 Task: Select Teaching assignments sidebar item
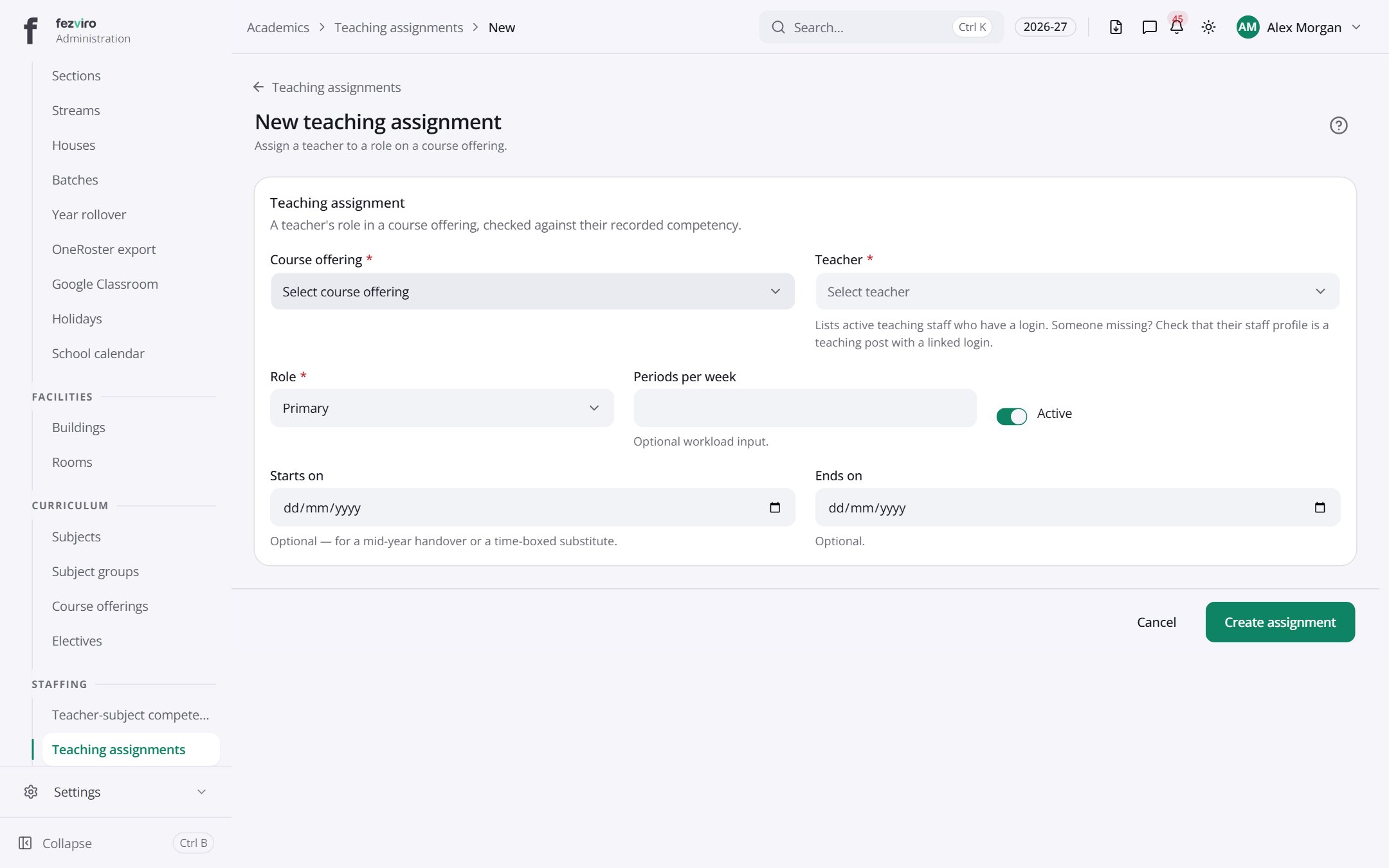pyautogui.click(x=131, y=749)
